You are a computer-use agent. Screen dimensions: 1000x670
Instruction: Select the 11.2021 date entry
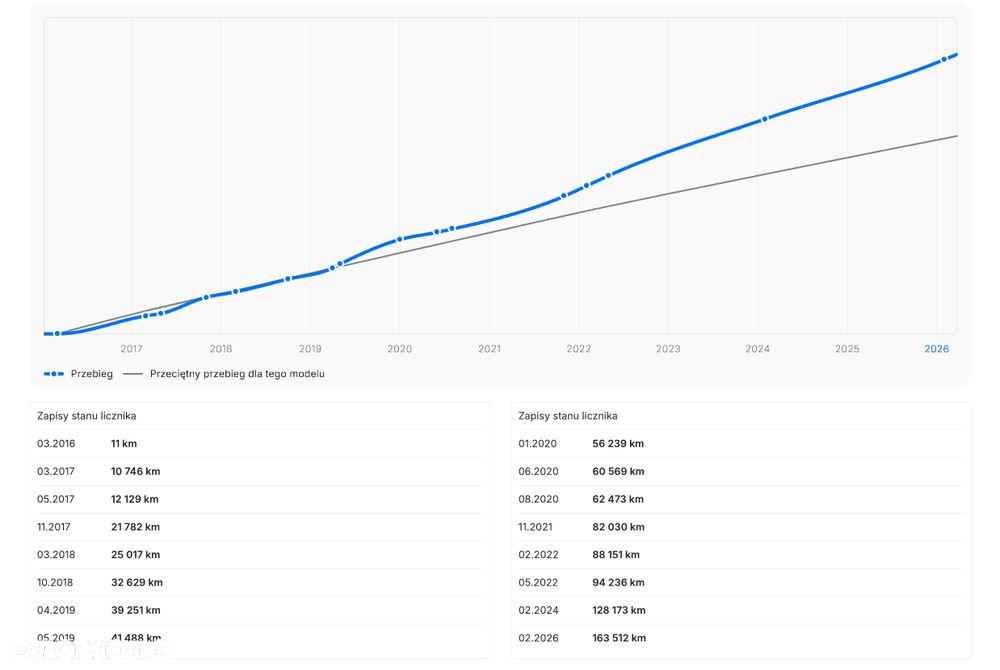tap(536, 527)
